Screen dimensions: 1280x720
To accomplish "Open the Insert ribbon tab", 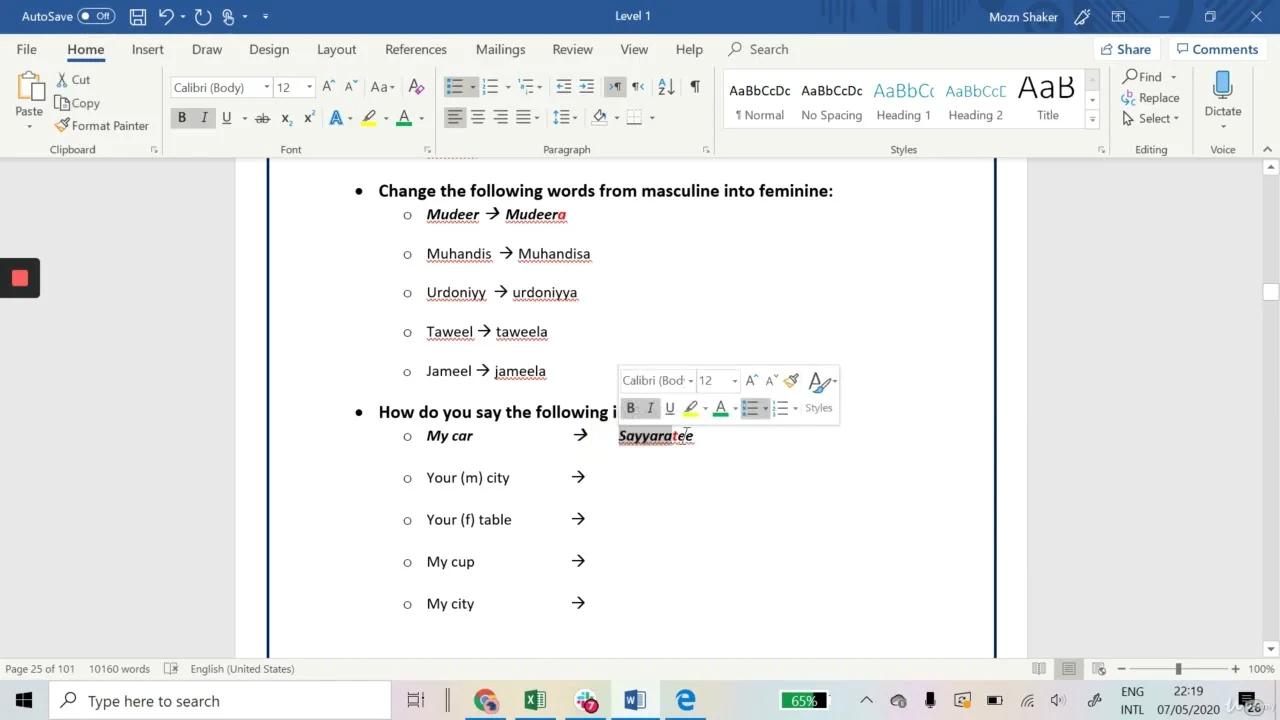I will (x=147, y=49).
